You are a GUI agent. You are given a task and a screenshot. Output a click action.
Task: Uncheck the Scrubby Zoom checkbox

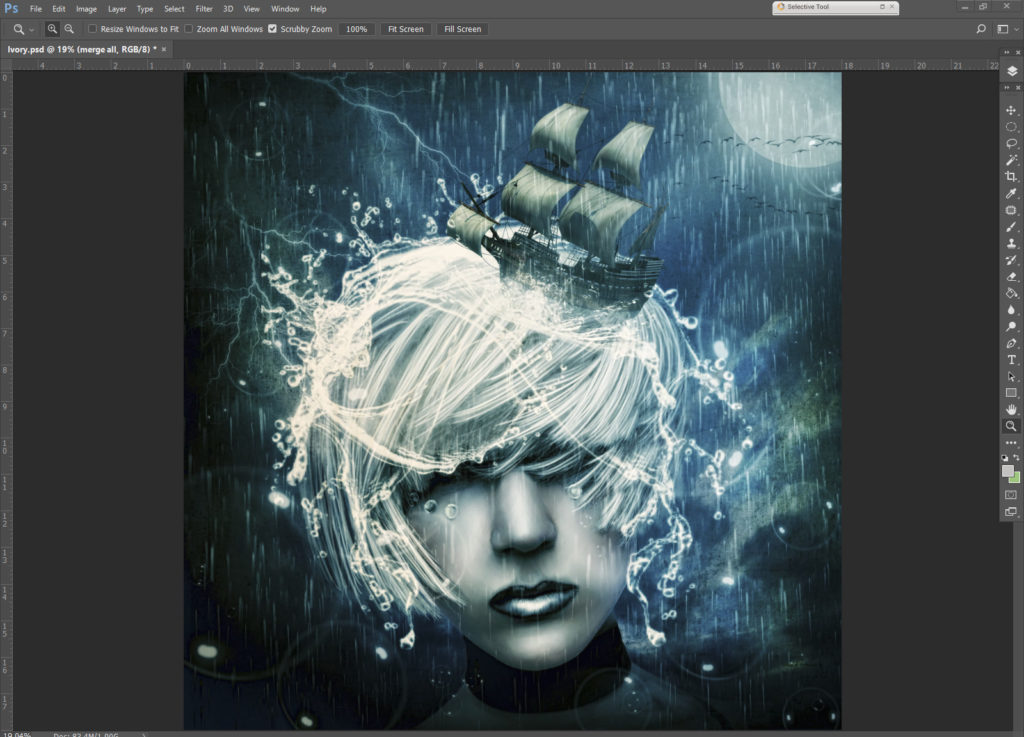coord(272,29)
